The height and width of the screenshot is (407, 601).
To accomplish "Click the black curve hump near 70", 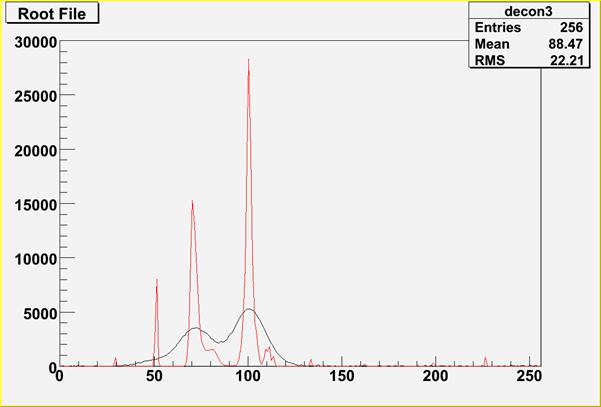I will (x=195, y=328).
